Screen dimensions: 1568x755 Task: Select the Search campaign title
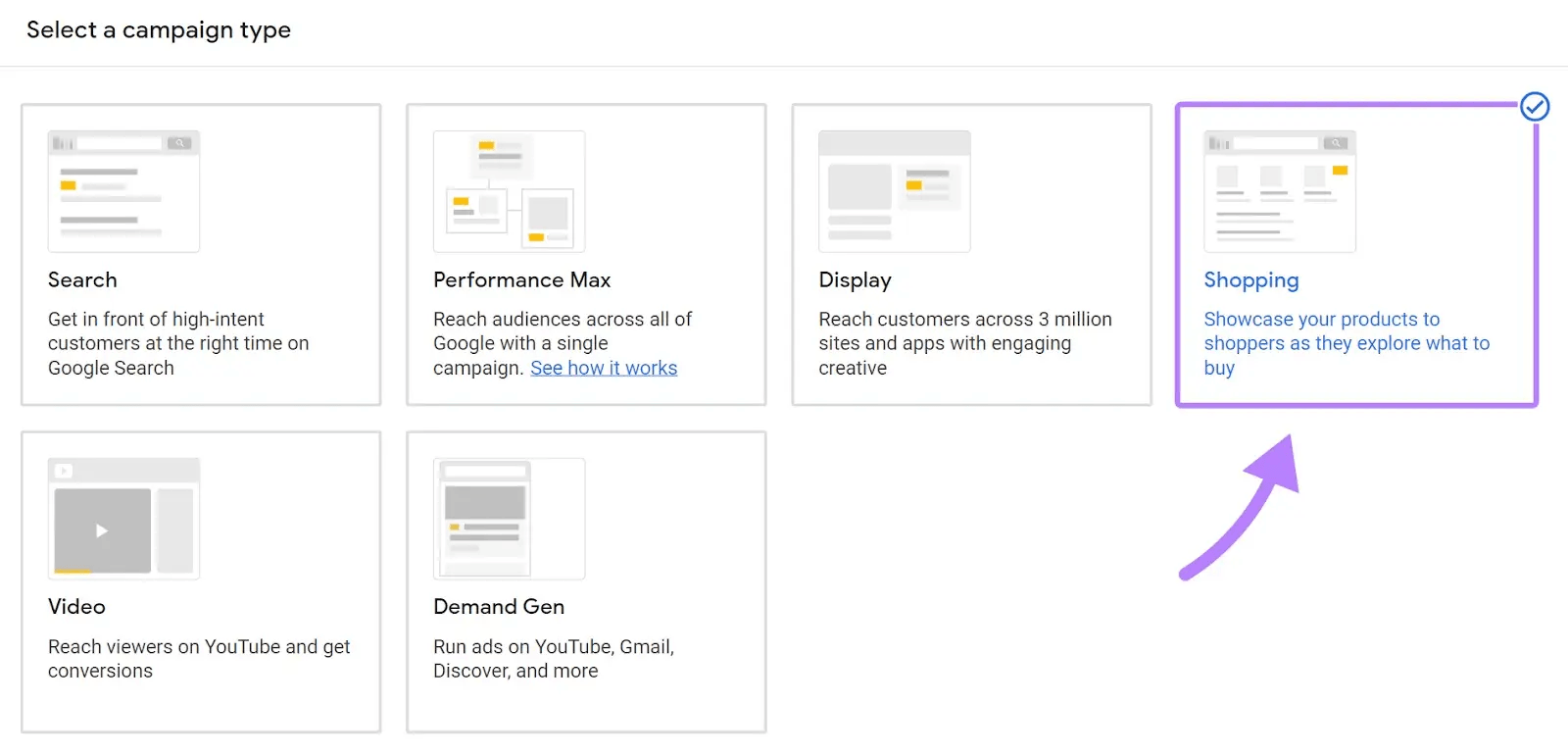coord(82,280)
